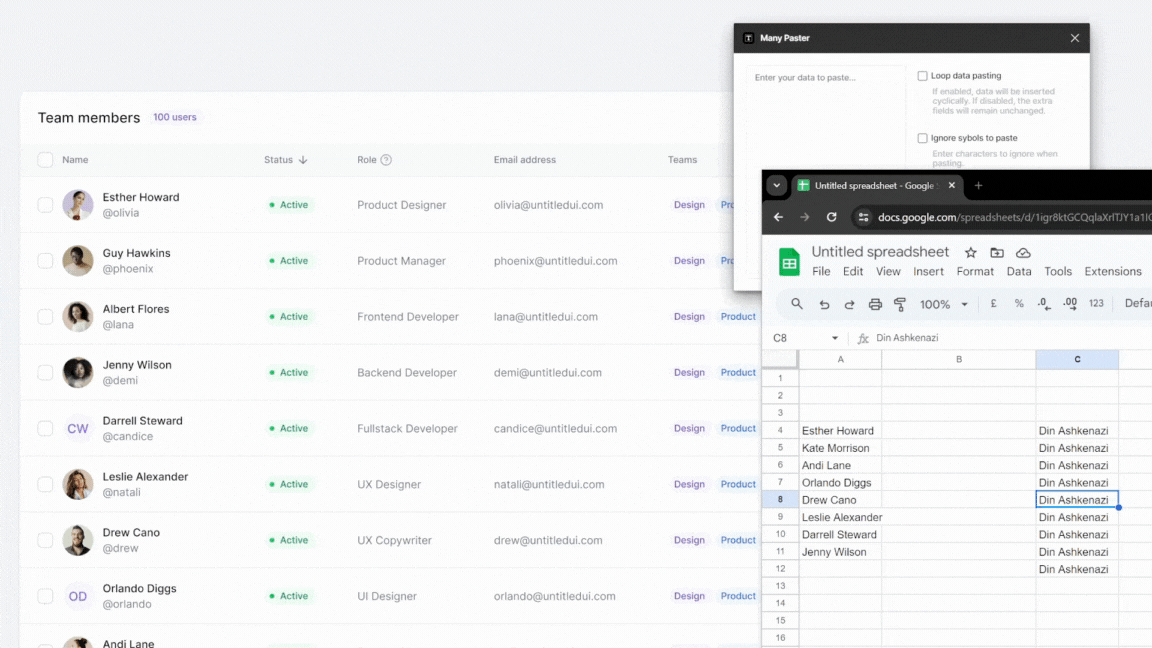Image resolution: width=1152 pixels, height=648 pixels.
Task: Click the 100 users badge
Action: pyautogui.click(x=175, y=117)
